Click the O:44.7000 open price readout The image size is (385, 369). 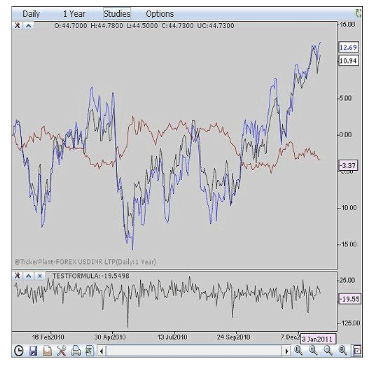point(71,26)
